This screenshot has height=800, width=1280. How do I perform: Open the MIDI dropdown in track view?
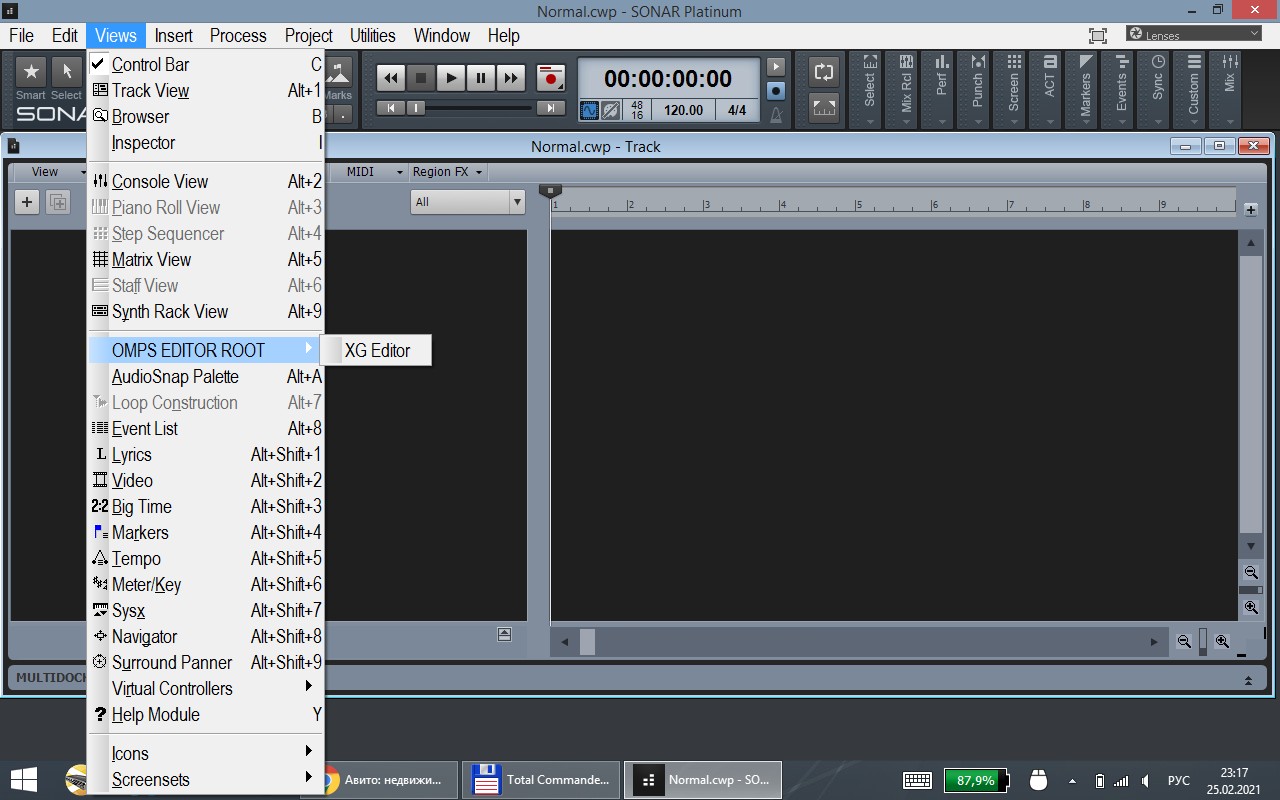pyautogui.click(x=374, y=172)
